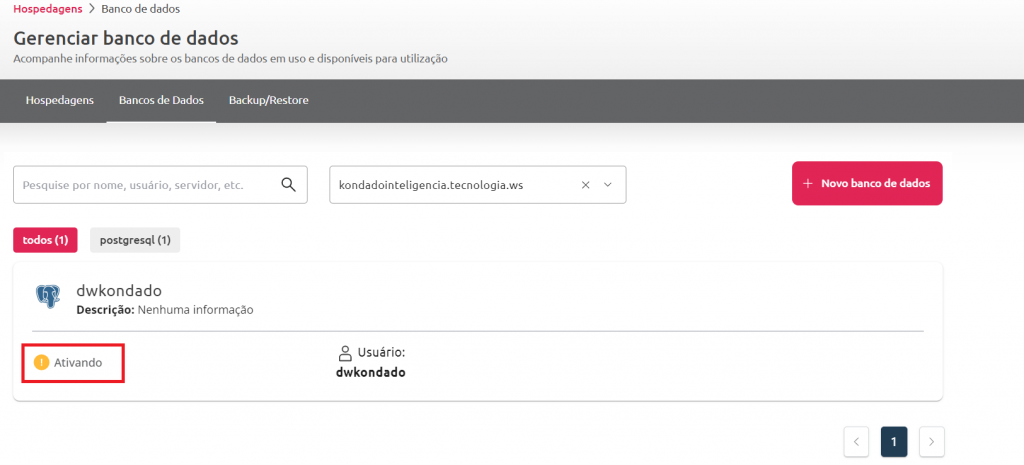This screenshot has width=1024, height=465.
Task: Select page 1 in pagination
Action: point(894,441)
